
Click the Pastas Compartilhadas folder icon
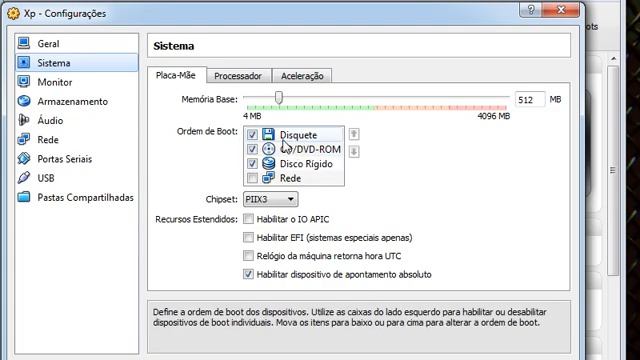coord(24,197)
